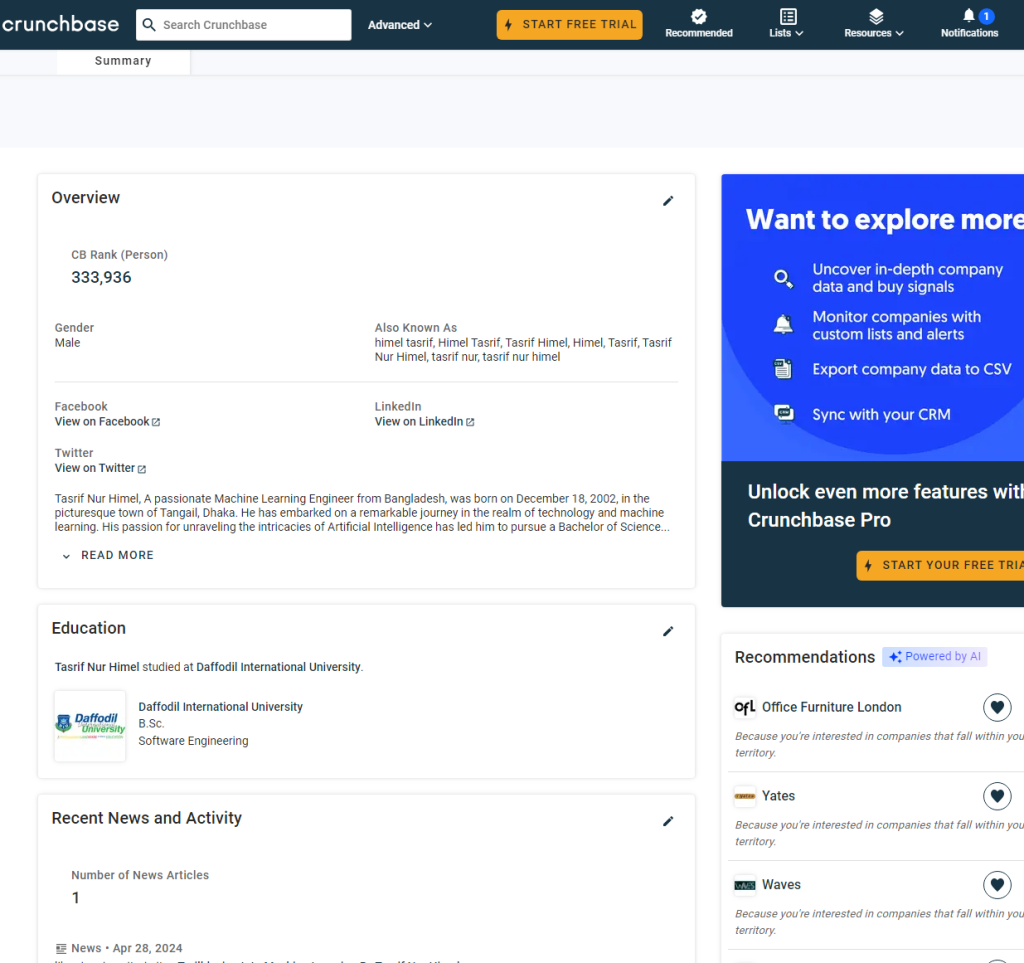Open View on Twitter link

(x=101, y=468)
